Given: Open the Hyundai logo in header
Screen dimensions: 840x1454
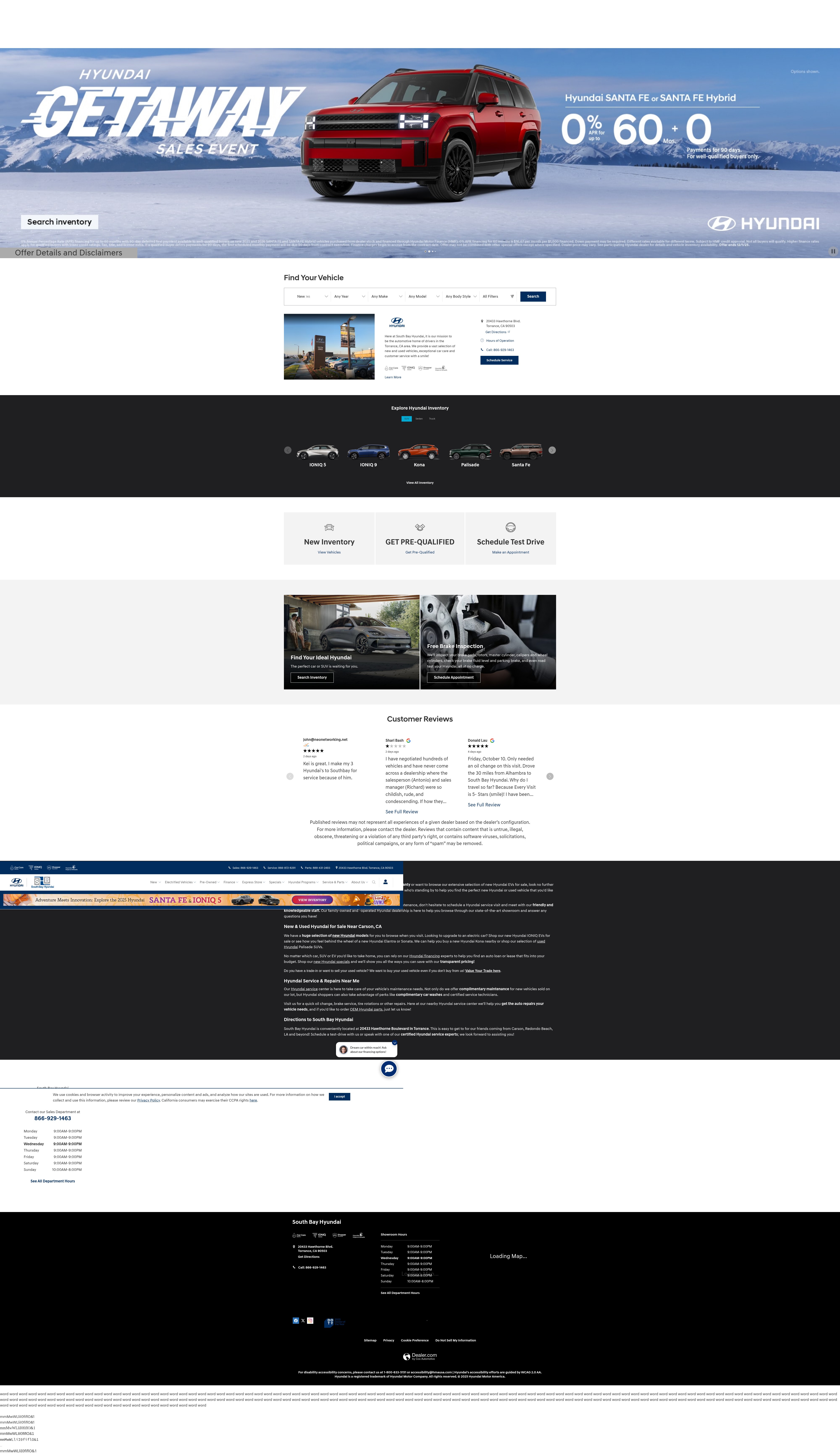Looking at the screenshot, I should click(17, 882).
